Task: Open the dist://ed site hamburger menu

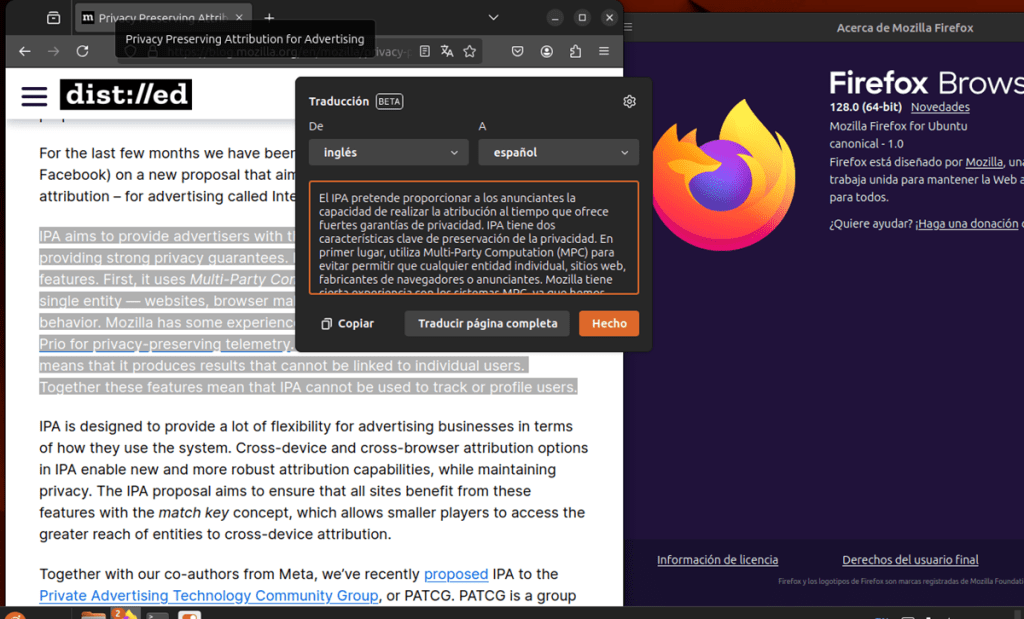Action: click(33, 95)
